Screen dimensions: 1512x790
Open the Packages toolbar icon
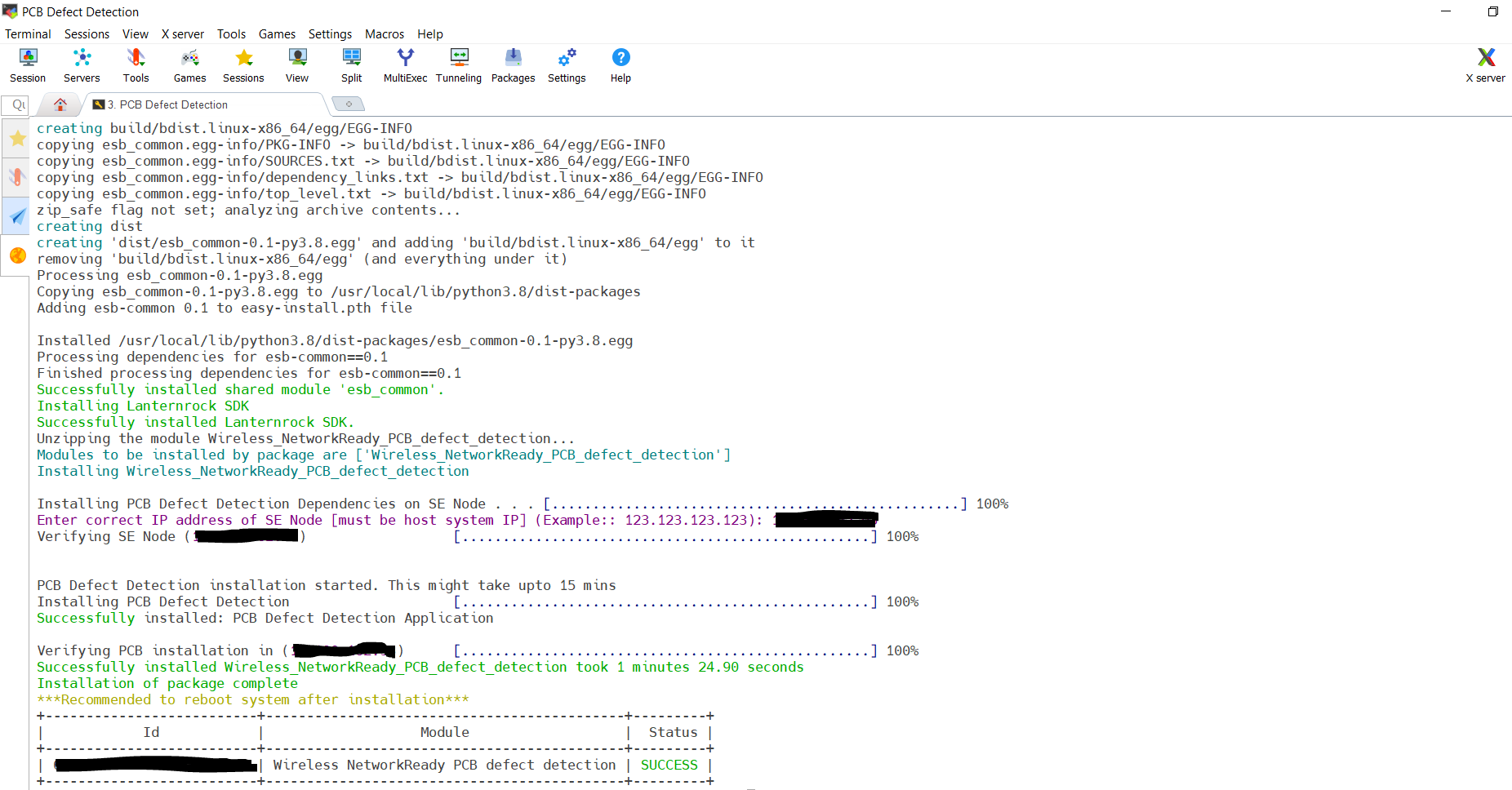coord(513,65)
